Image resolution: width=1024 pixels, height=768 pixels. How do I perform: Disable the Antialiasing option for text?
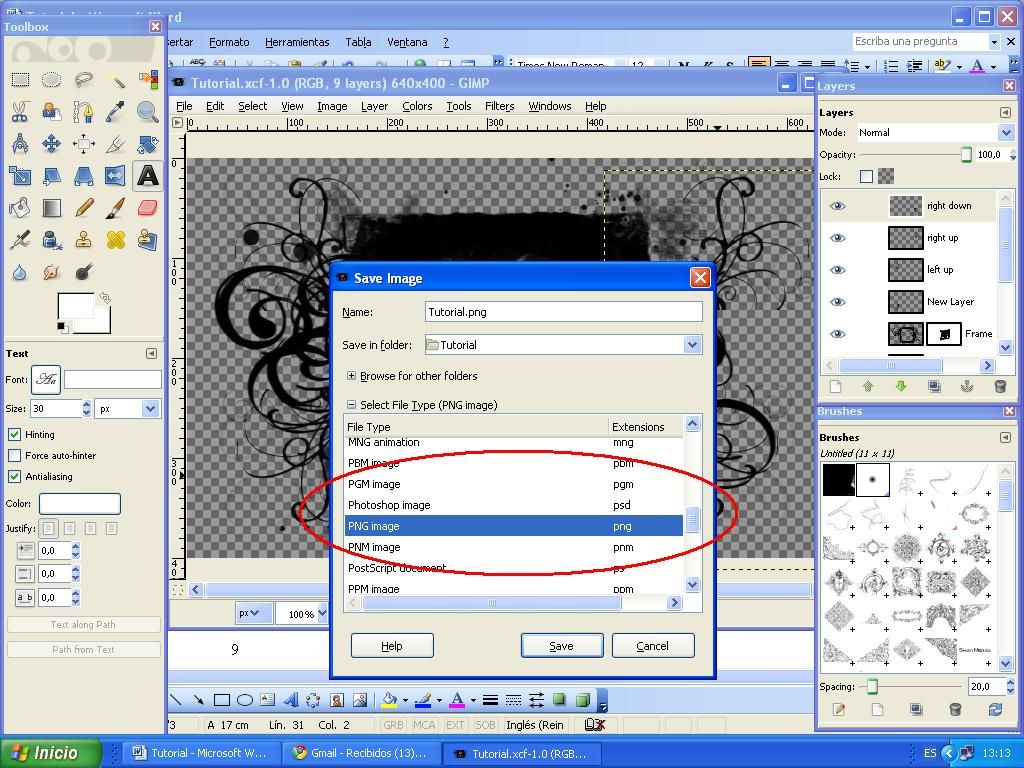[14, 476]
